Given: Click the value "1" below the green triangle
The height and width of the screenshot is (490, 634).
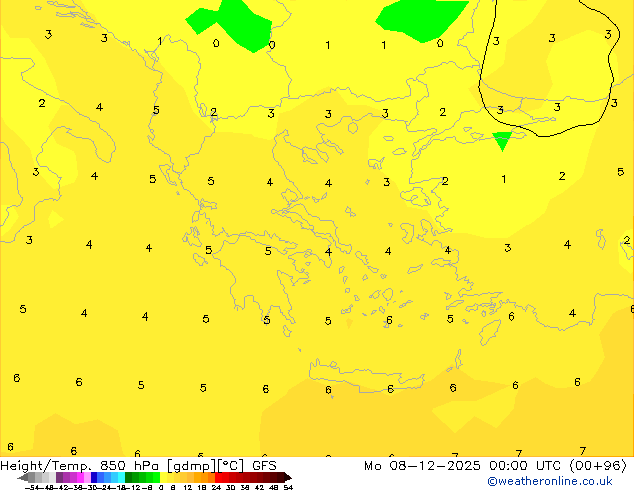Looking at the screenshot, I should (503, 179).
